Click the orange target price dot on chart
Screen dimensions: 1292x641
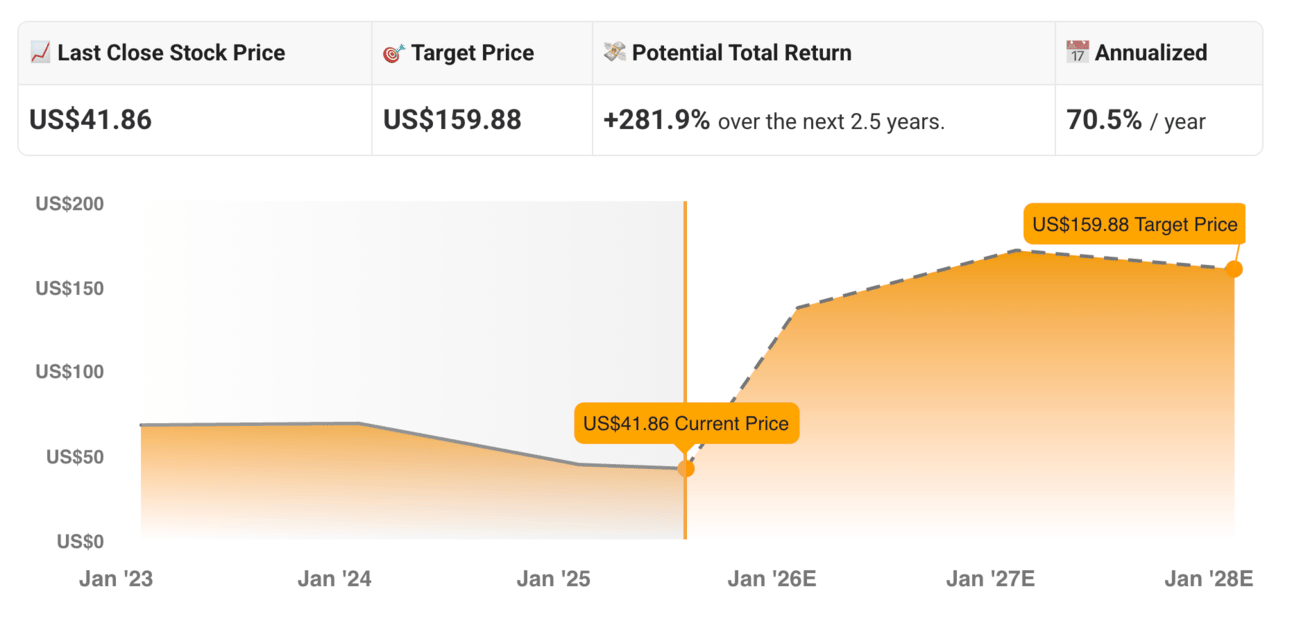point(1234,269)
